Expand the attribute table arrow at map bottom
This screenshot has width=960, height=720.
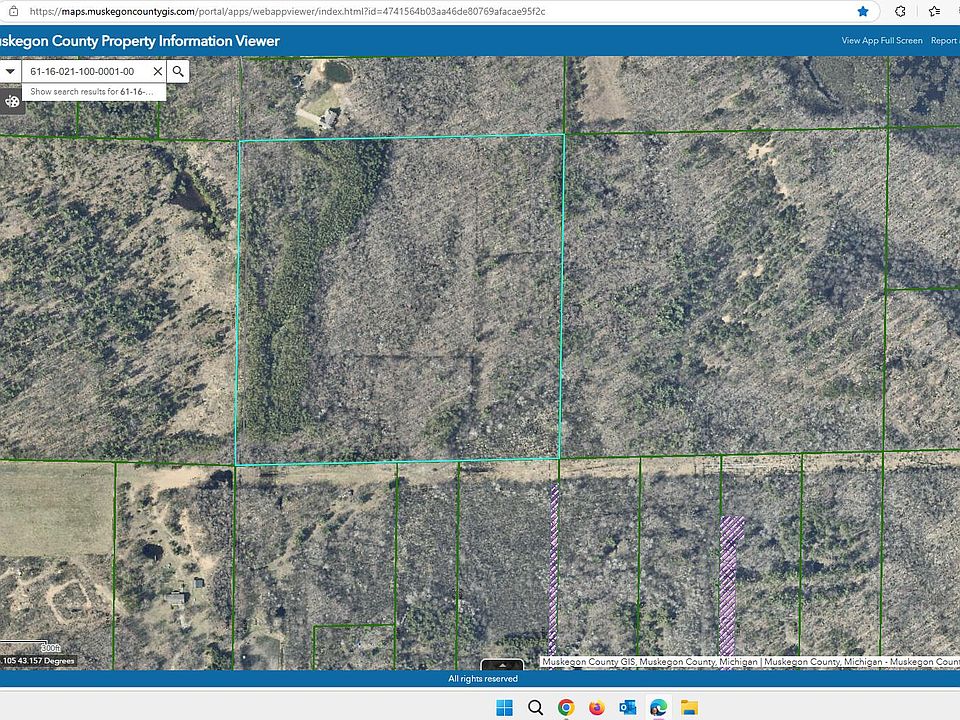(502, 663)
